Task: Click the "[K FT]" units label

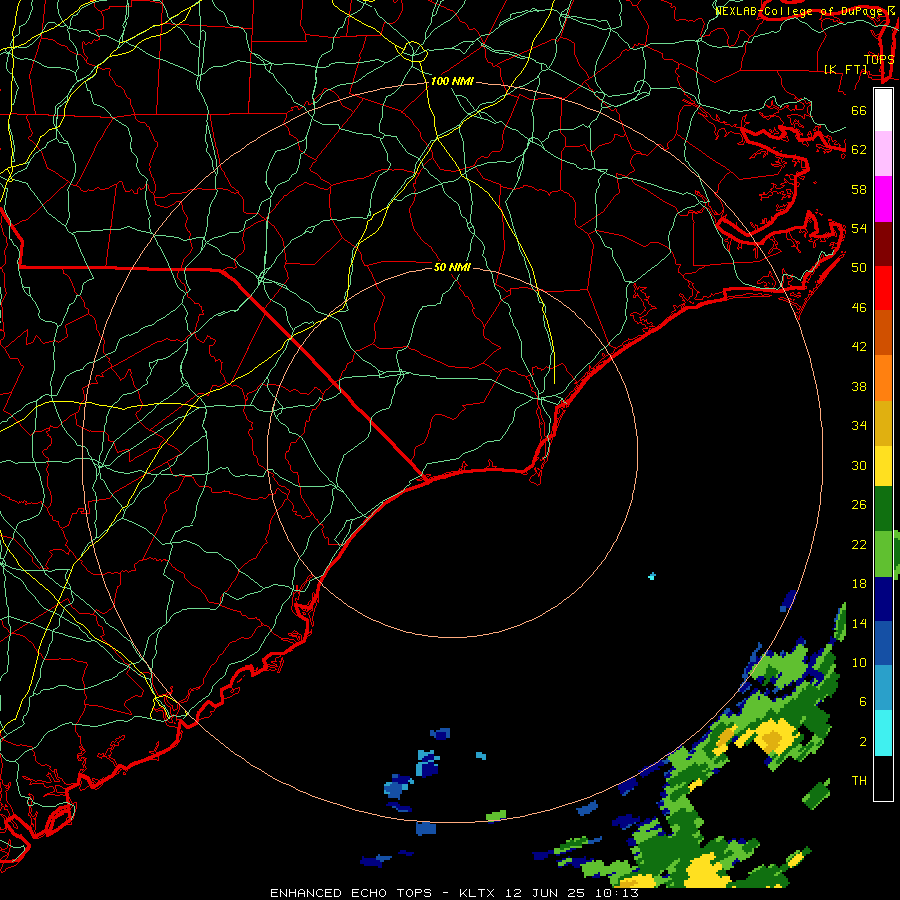Action: (x=845, y=69)
